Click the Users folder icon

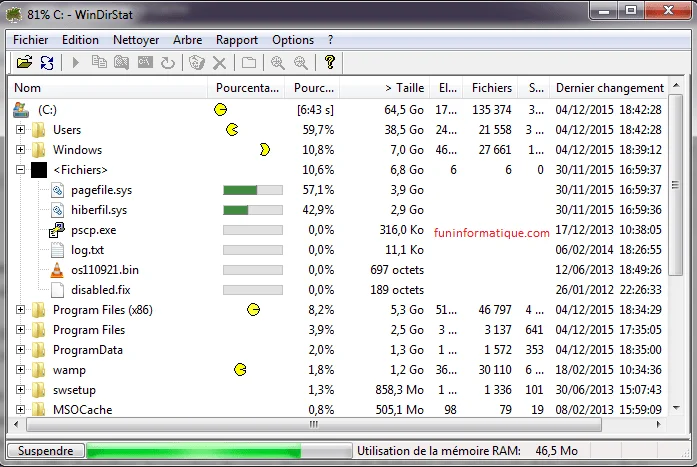point(39,130)
